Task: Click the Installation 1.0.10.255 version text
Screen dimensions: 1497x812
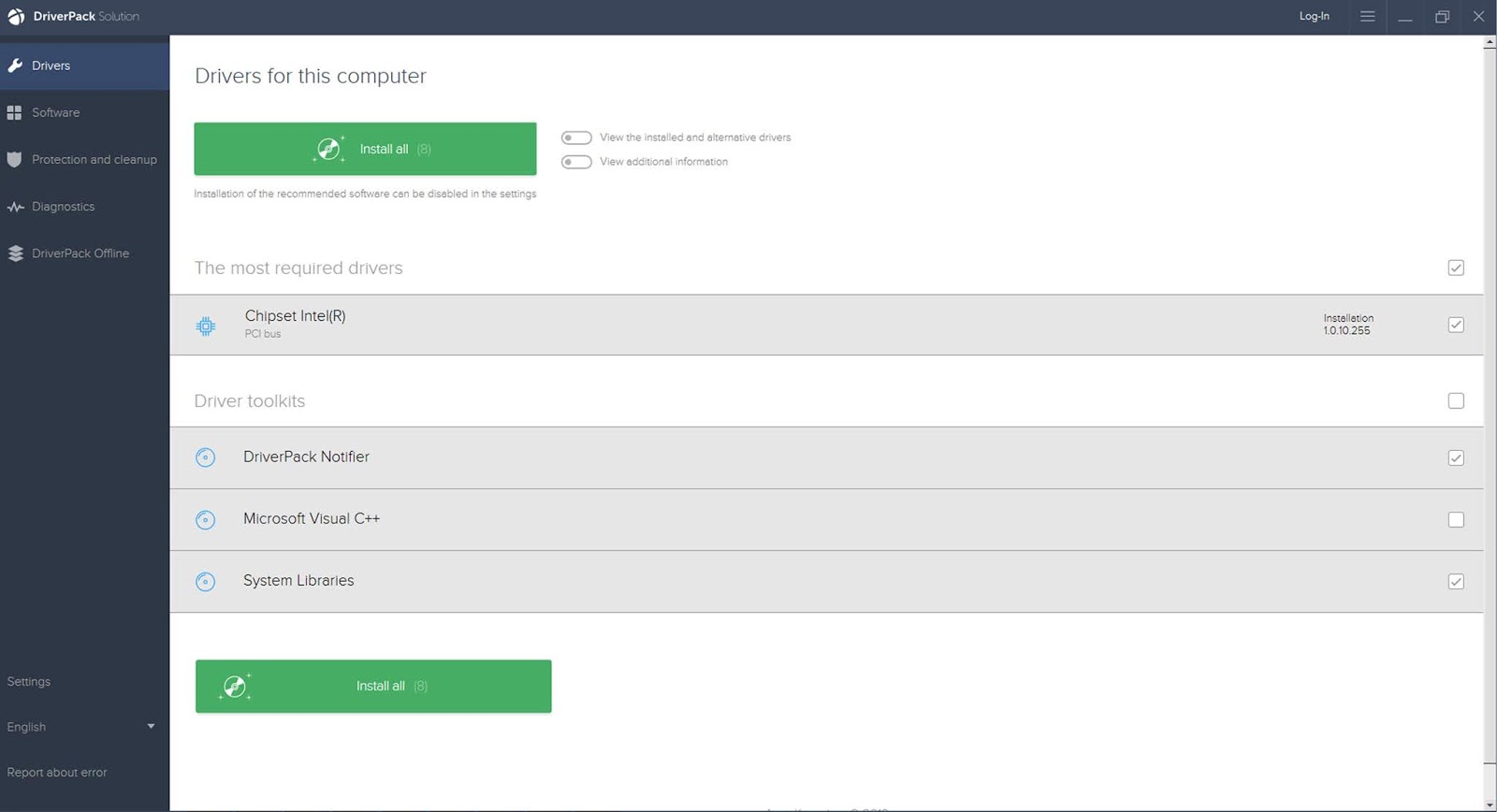Action: click(1348, 325)
